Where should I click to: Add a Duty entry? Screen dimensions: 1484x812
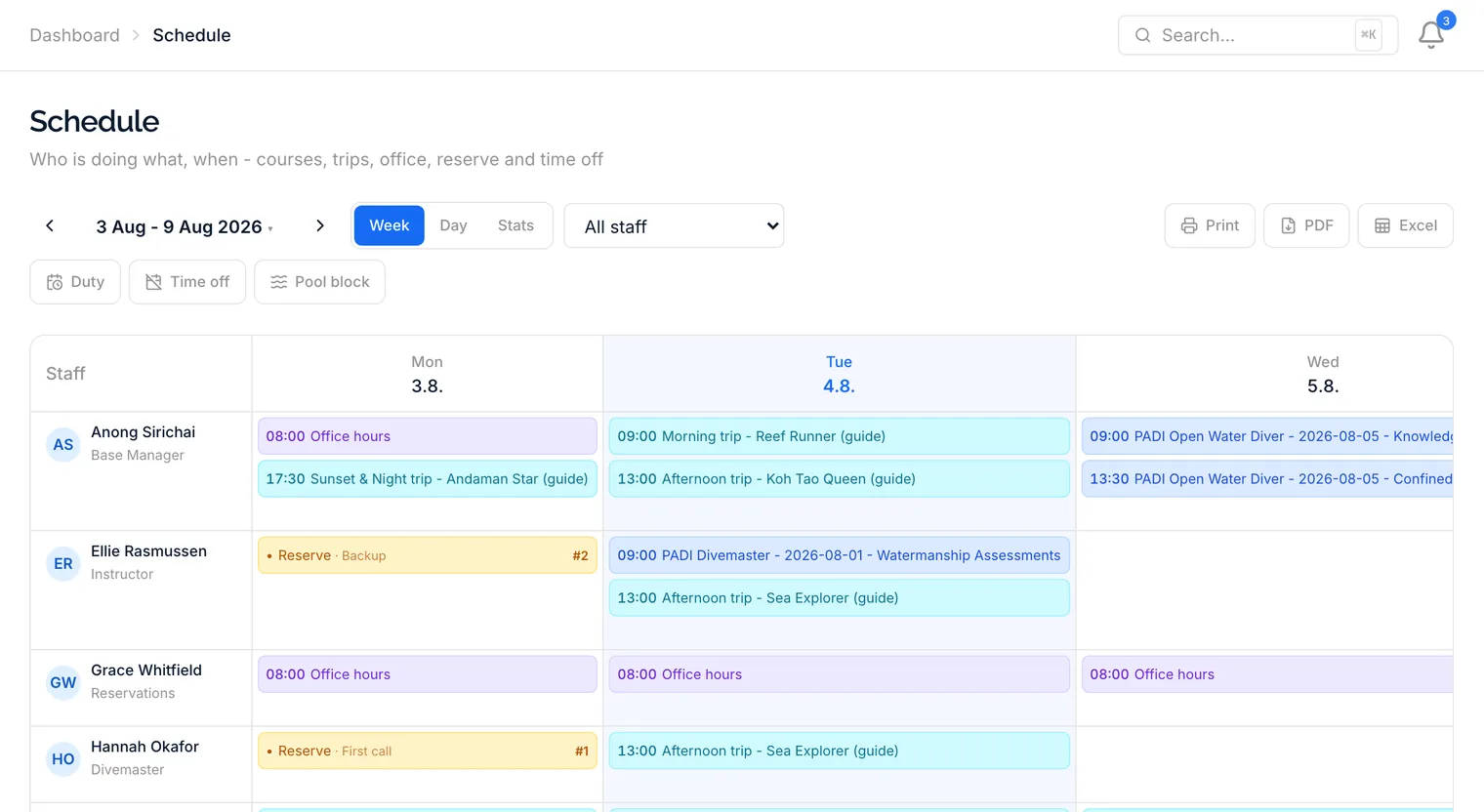pos(75,282)
